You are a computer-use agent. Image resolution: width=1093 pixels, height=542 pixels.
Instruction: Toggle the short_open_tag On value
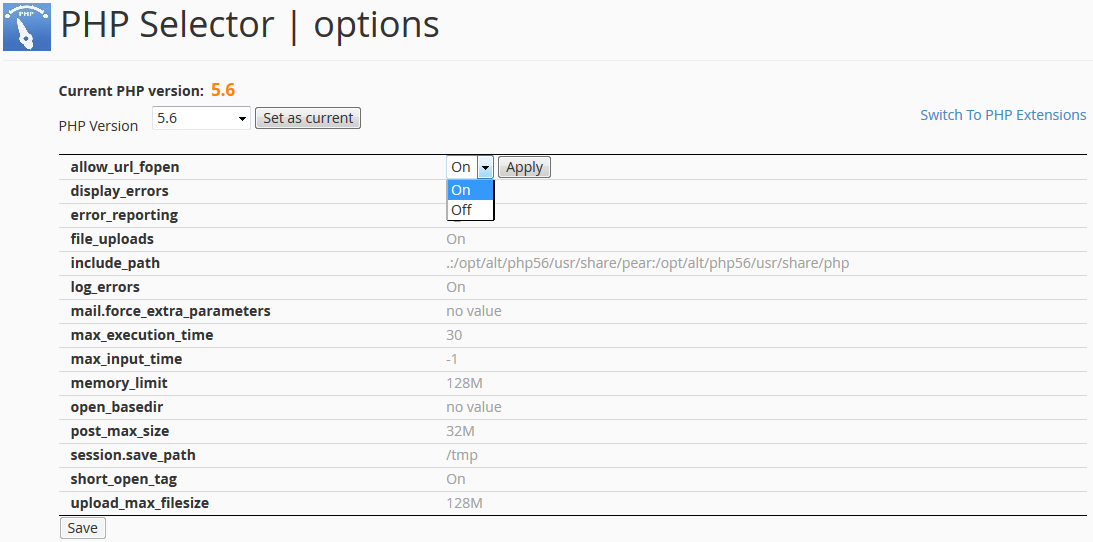coord(456,479)
